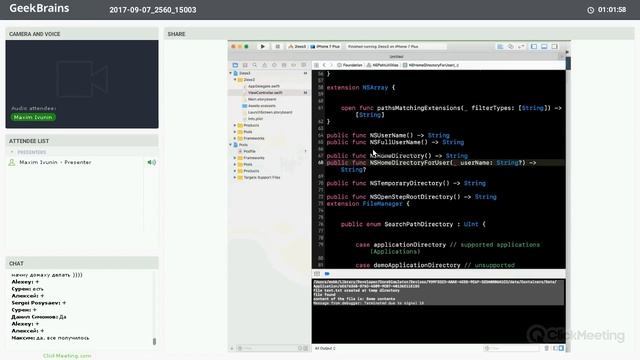Click the plus button below the navigator

tap(232, 348)
